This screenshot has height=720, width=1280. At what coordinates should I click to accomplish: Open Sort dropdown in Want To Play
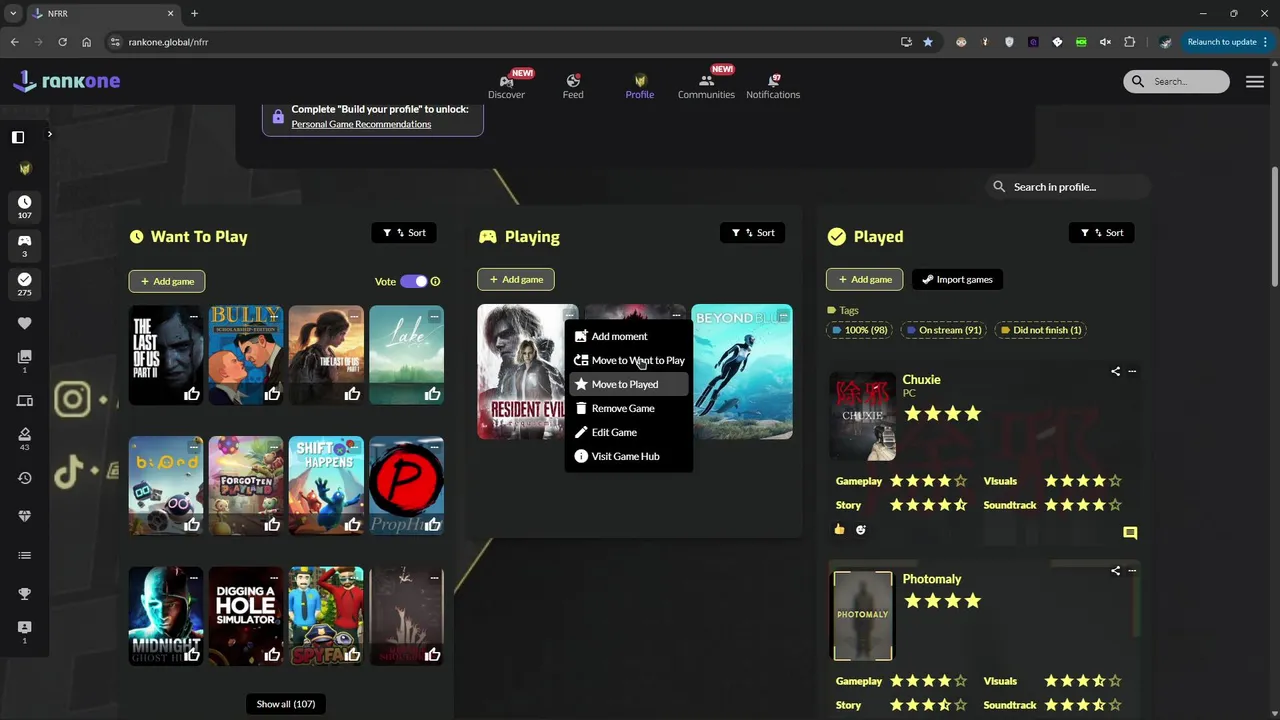pyautogui.click(x=404, y=233)
